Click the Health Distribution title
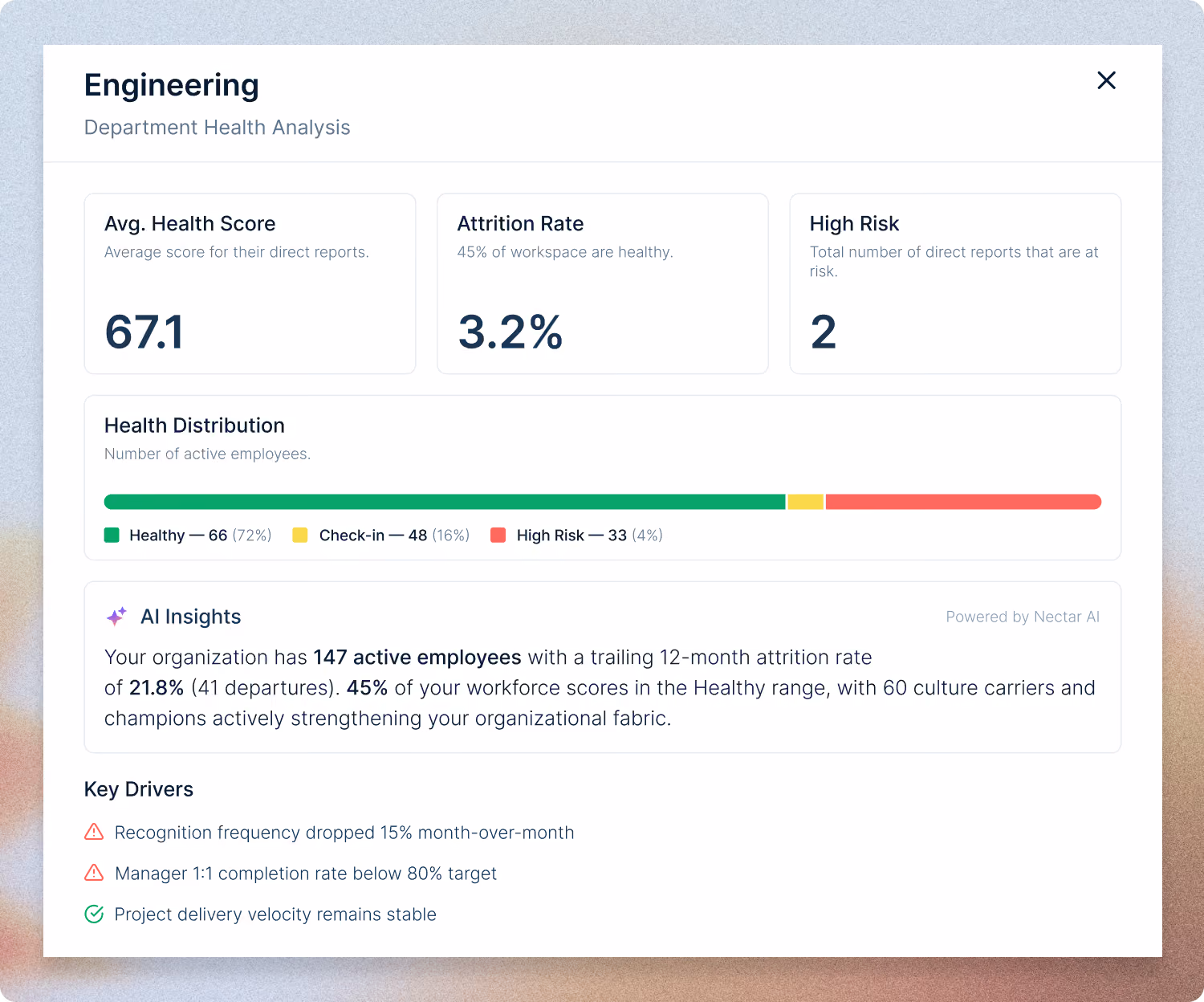The height and width of the screenshot is (1002, 1204). point(194,426)
